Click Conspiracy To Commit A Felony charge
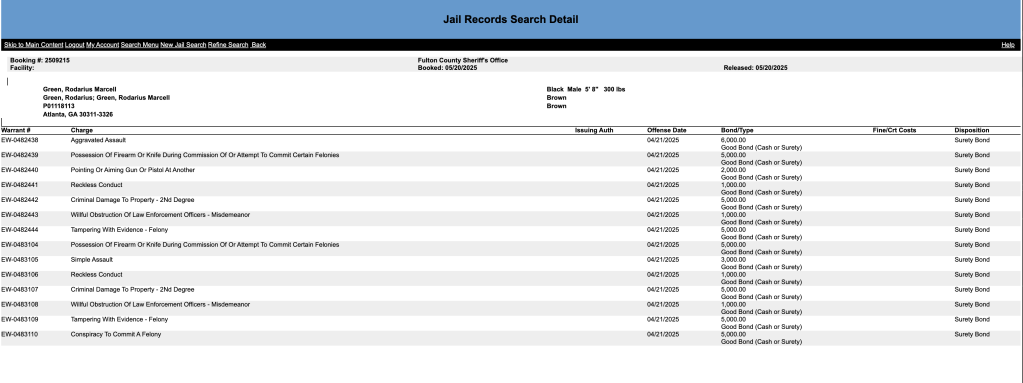This screenshot has height=383, width=1023. click(115, 335)
